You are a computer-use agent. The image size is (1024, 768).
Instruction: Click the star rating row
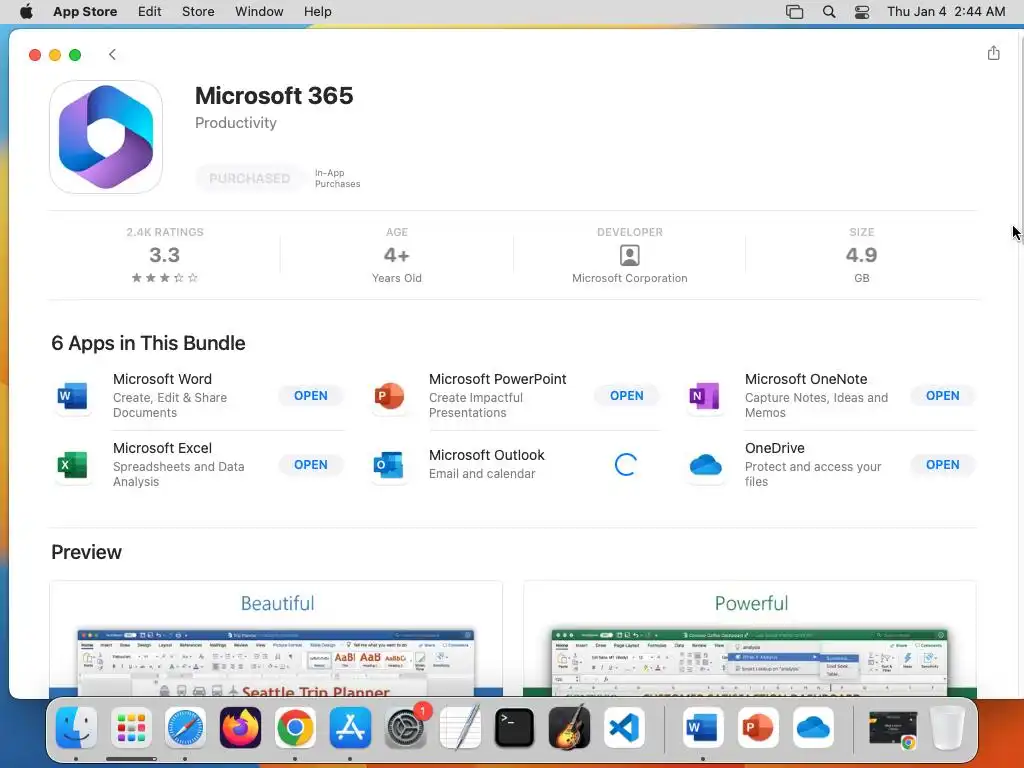(165, 278)
